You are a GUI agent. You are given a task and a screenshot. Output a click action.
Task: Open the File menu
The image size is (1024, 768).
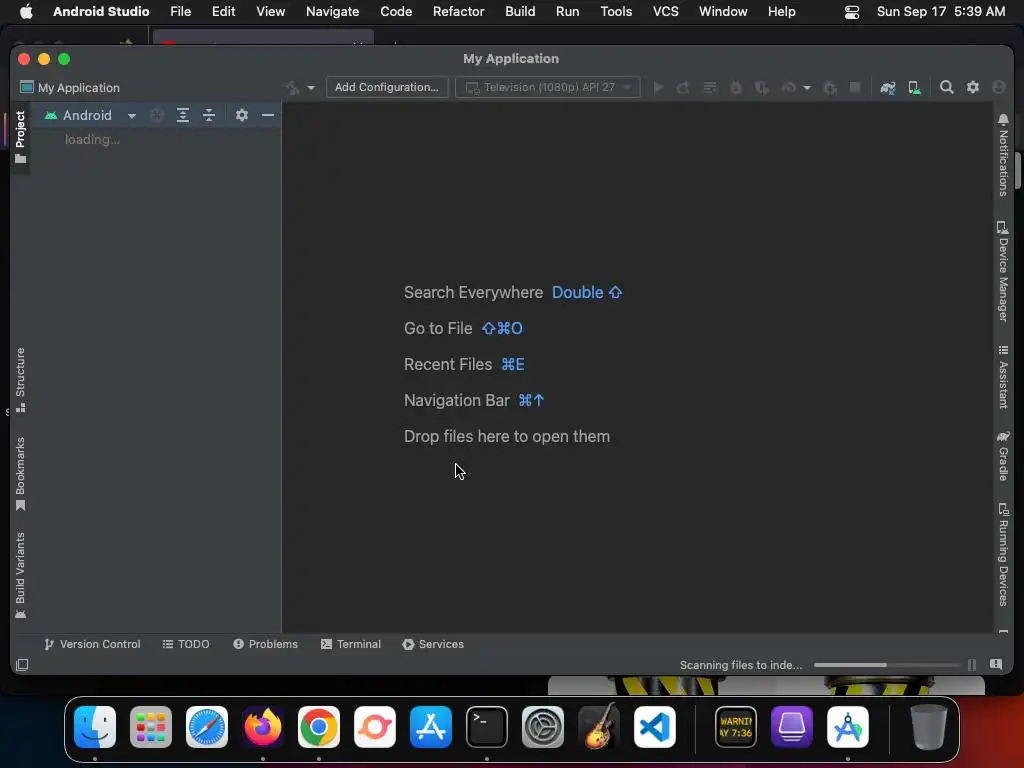180,12
